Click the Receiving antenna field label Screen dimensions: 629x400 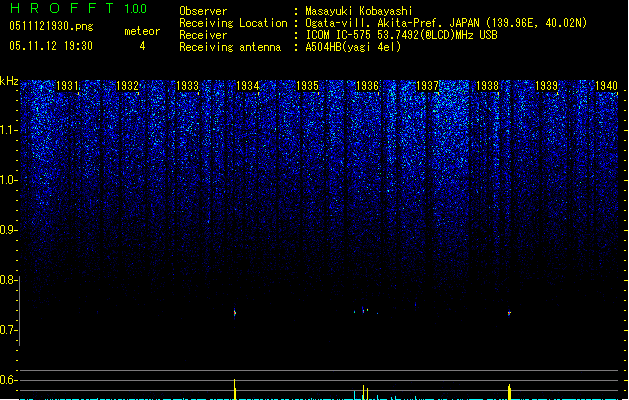(230, 47)
